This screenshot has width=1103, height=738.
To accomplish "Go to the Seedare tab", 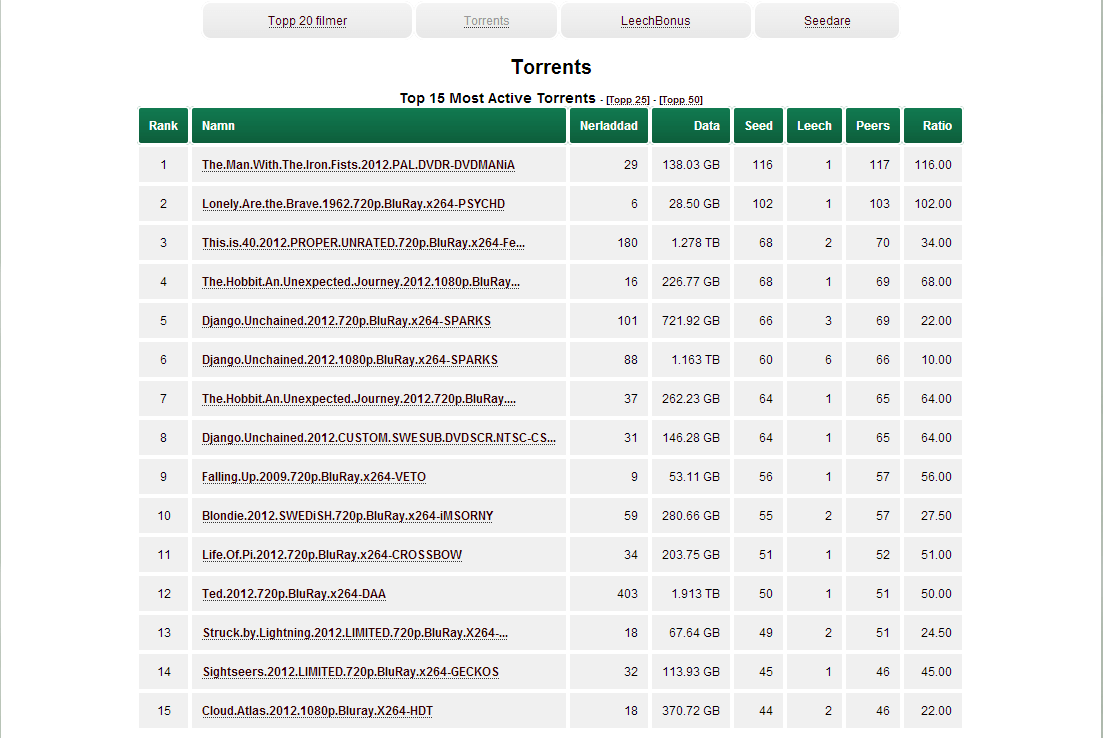I will click(827, 21).
